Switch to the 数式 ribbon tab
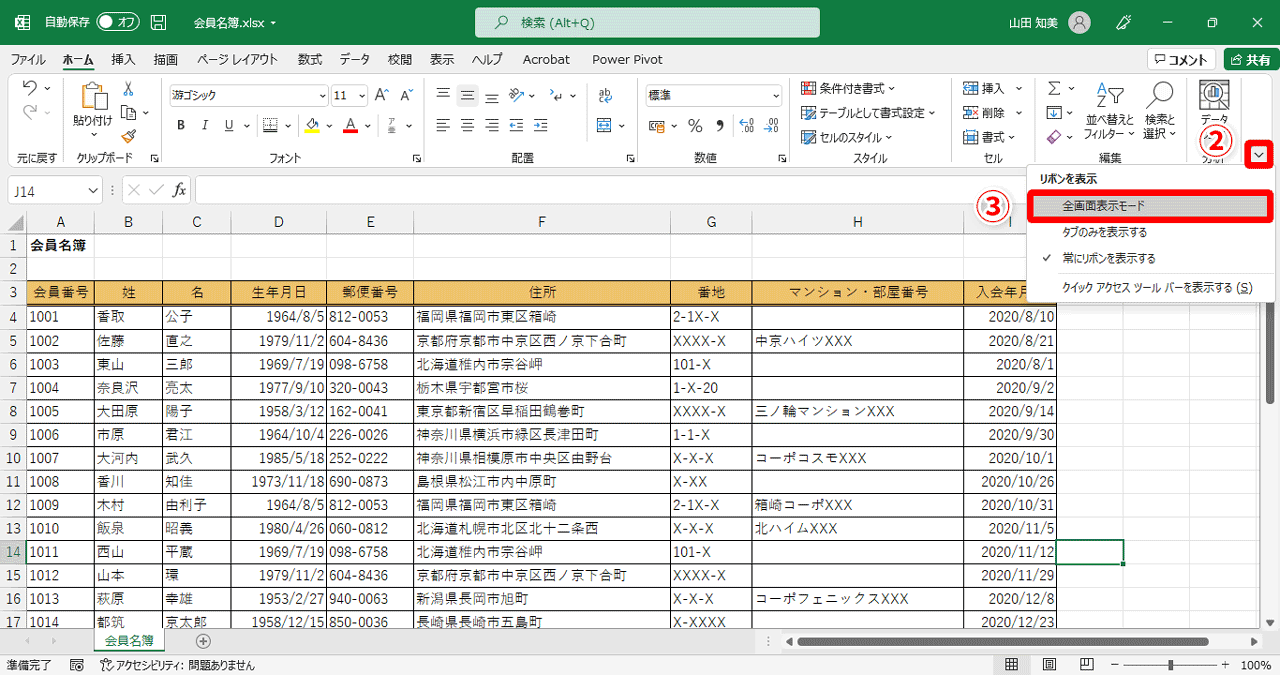The width and height of the screenshot is (1280, 675). (309, 59)
